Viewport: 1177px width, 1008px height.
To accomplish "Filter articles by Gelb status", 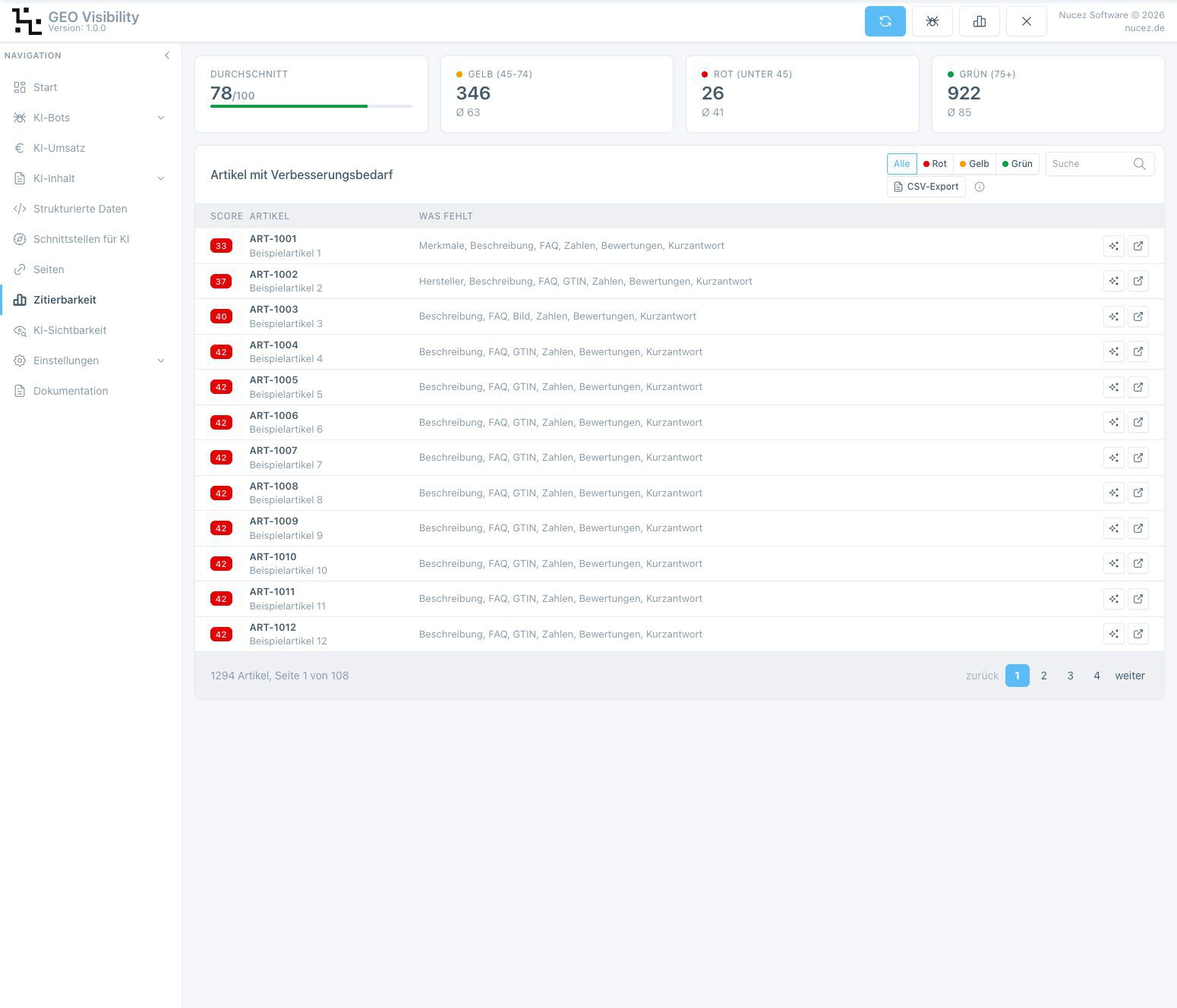I will 974,164.
